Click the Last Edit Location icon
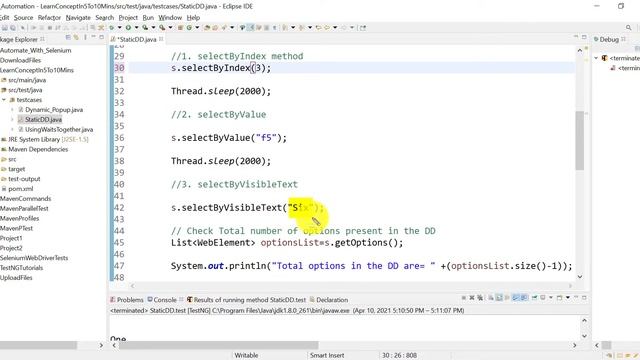The width and height of the screenshot is (640, 360). coord(318,28)
